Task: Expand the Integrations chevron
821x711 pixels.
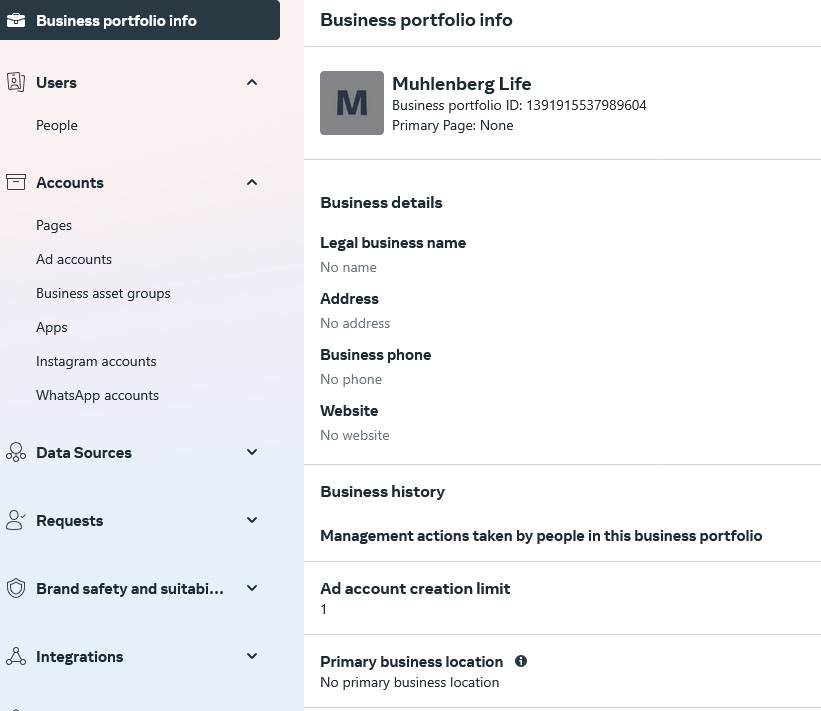Action: click(x=252, y=656)
